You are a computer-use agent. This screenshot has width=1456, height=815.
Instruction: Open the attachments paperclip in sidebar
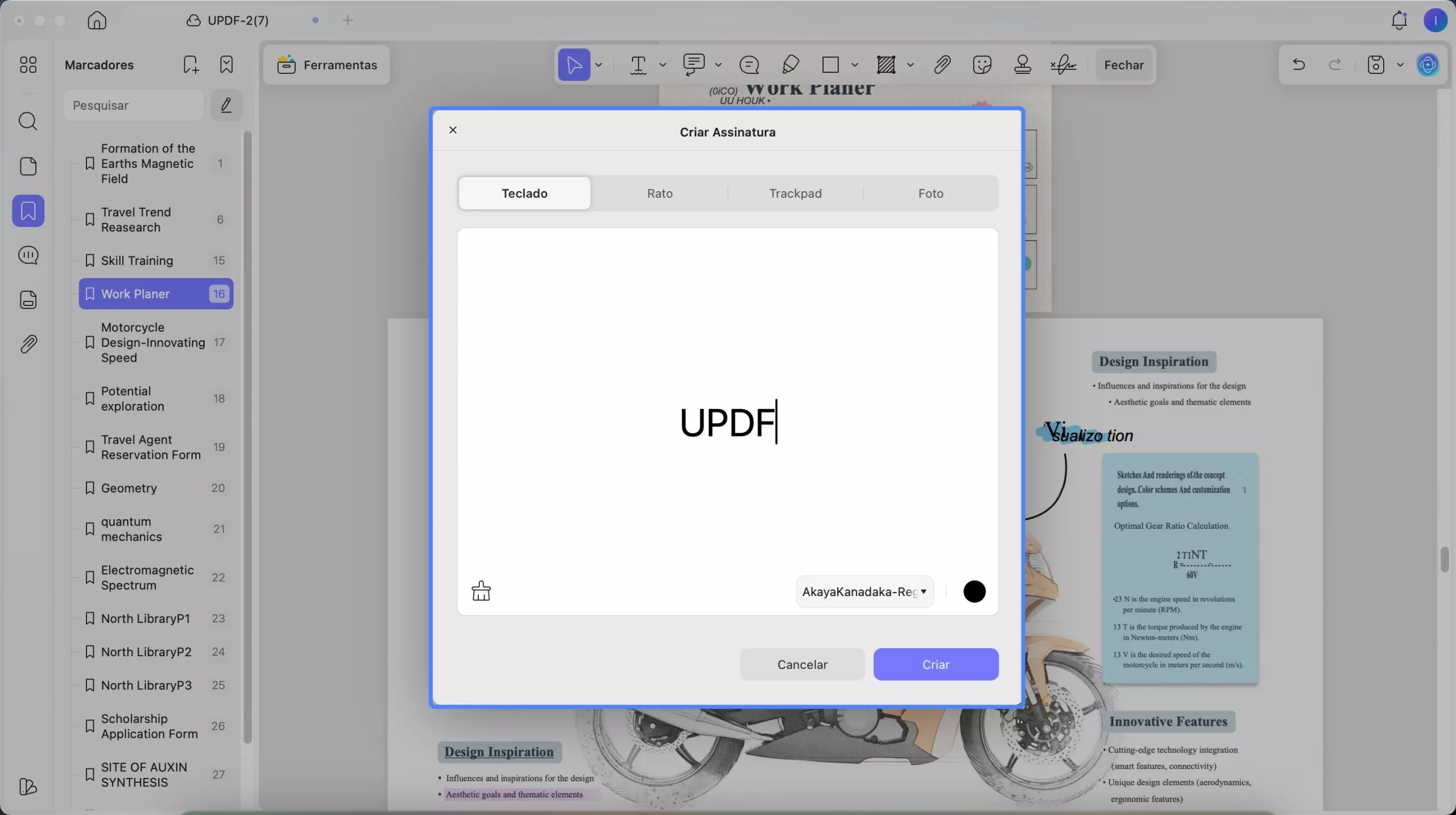tap(28, 344)
